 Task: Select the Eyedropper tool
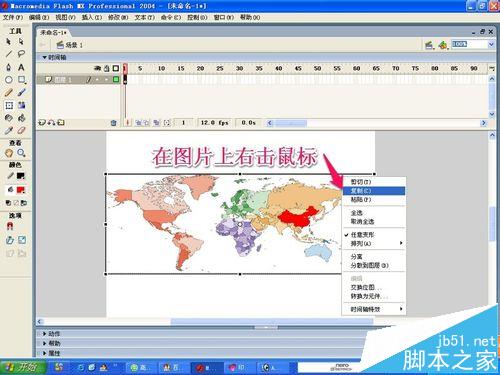click(9, 130)
